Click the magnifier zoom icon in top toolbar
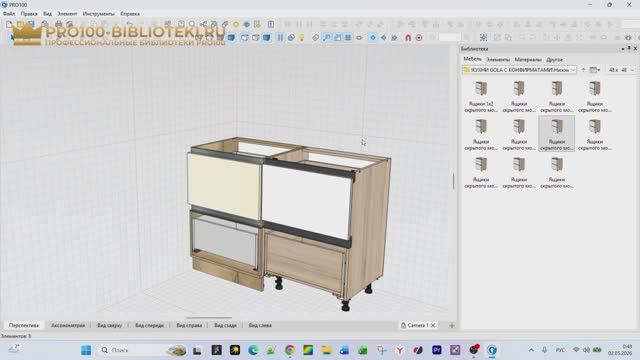The height and width of the screenshot is (360, 640). [x=192, y=24]
